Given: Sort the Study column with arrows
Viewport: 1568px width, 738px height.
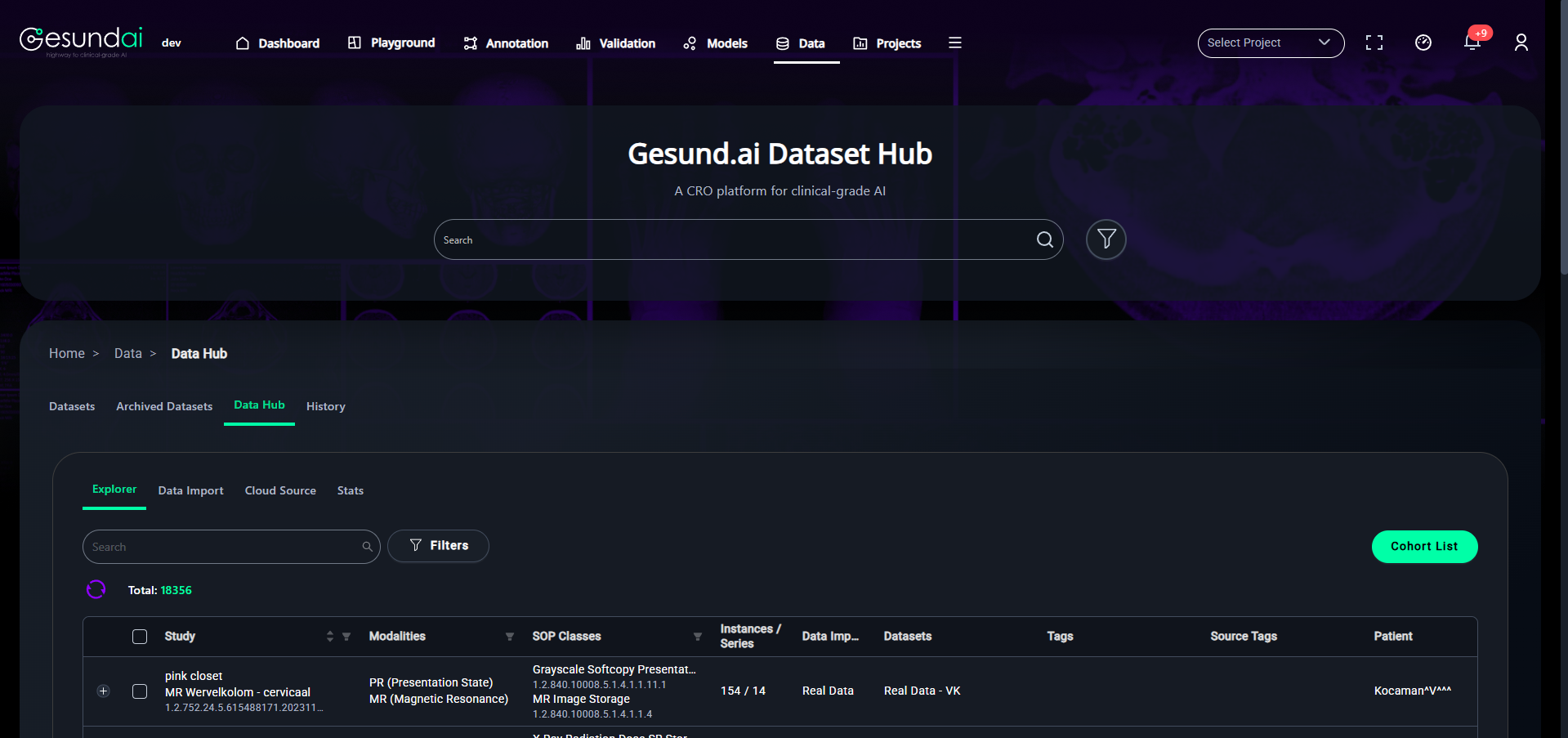Looking at the screenshot, I should coord(330,636).
